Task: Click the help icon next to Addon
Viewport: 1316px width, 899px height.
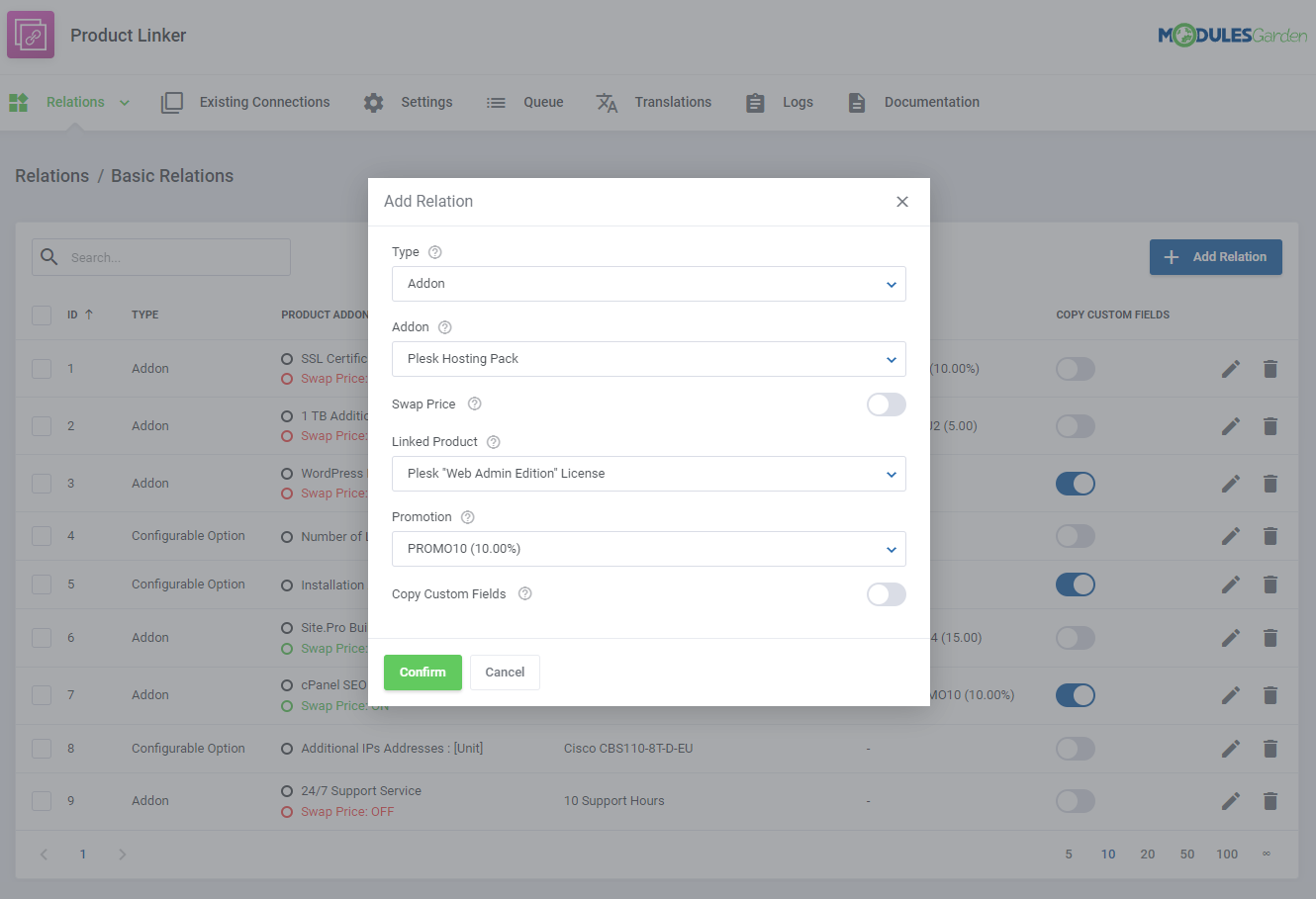Action: [444, 327]
